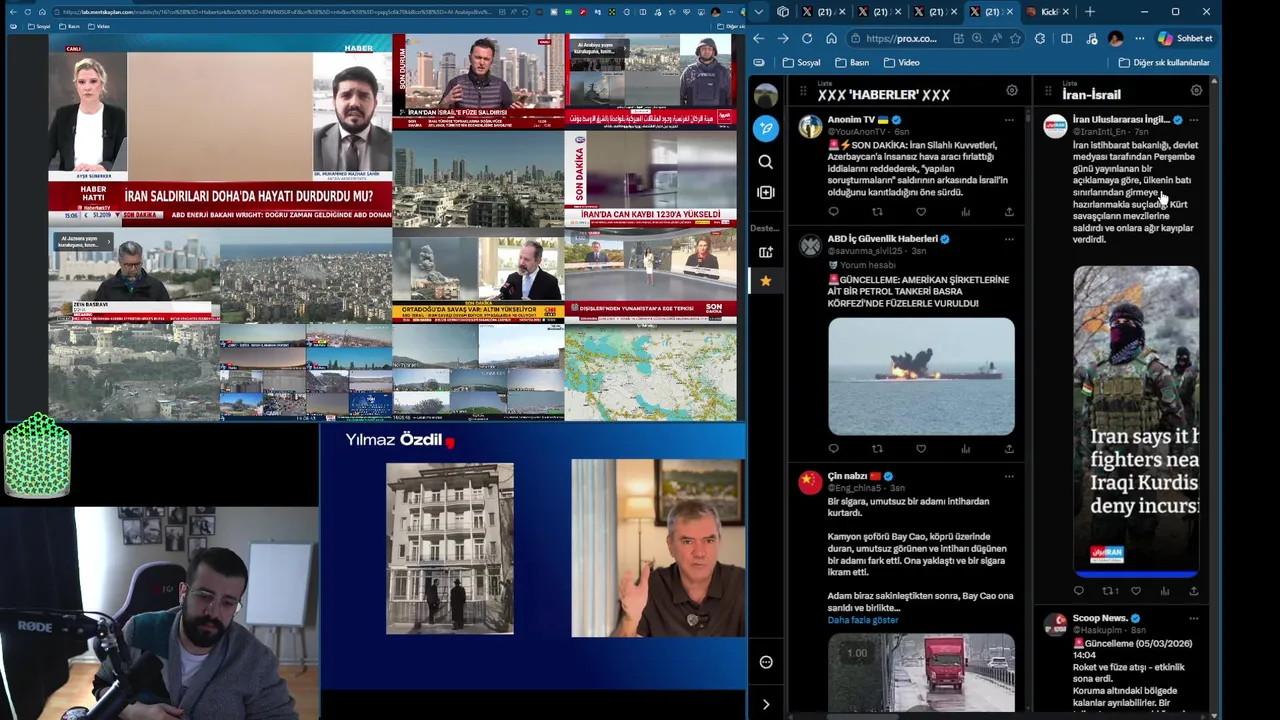Open the Çin nabzı account name
Image resolution: width=1280 pixels, height=720 pixels.
pyautogui.click(x=847, y=476)
